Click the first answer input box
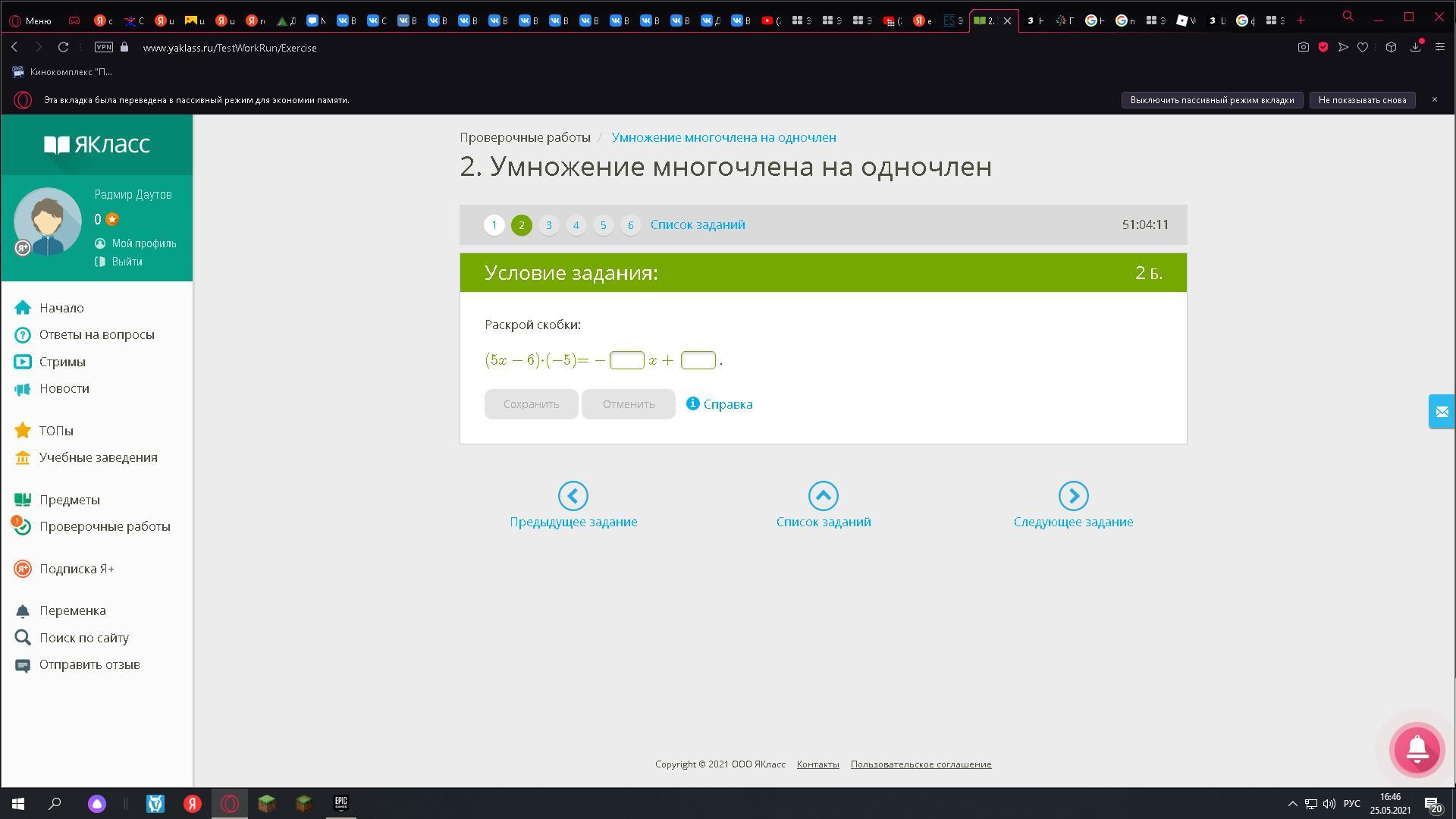The width and height of the screenshot is (1456, 819). pyautogui.click(x=626, y=360)
